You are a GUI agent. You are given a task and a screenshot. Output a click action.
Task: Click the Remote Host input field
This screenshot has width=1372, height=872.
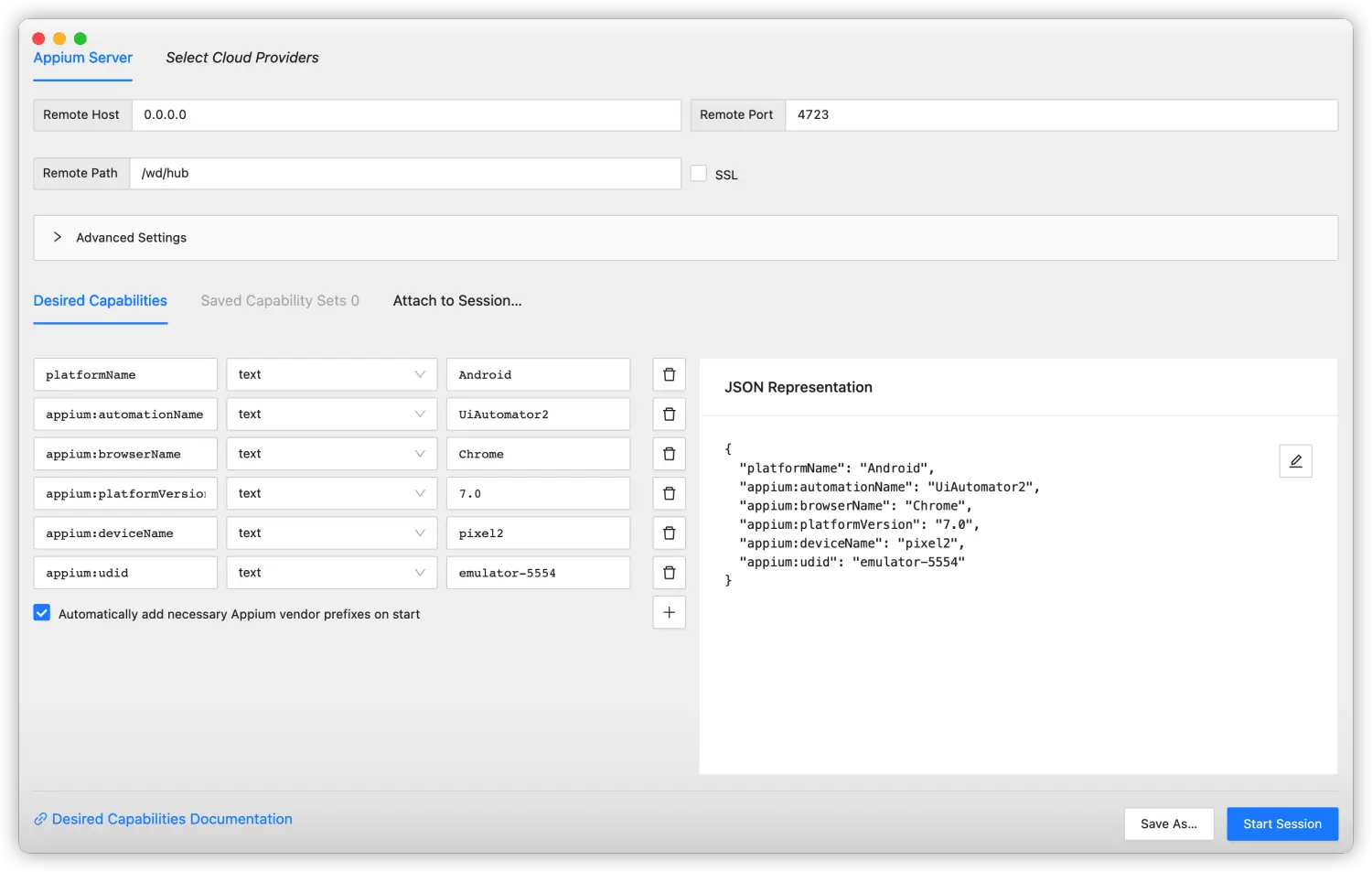(x=406, y=115)
